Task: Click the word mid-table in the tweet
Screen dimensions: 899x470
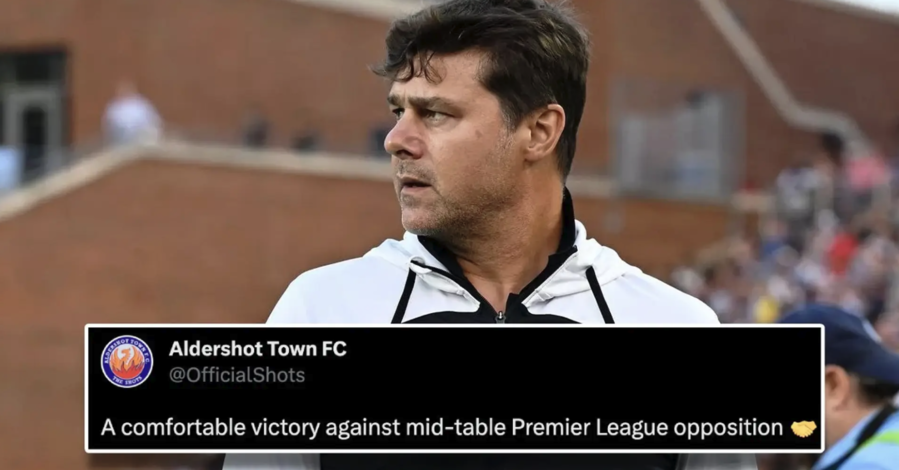Action: [x=456, y=428]
